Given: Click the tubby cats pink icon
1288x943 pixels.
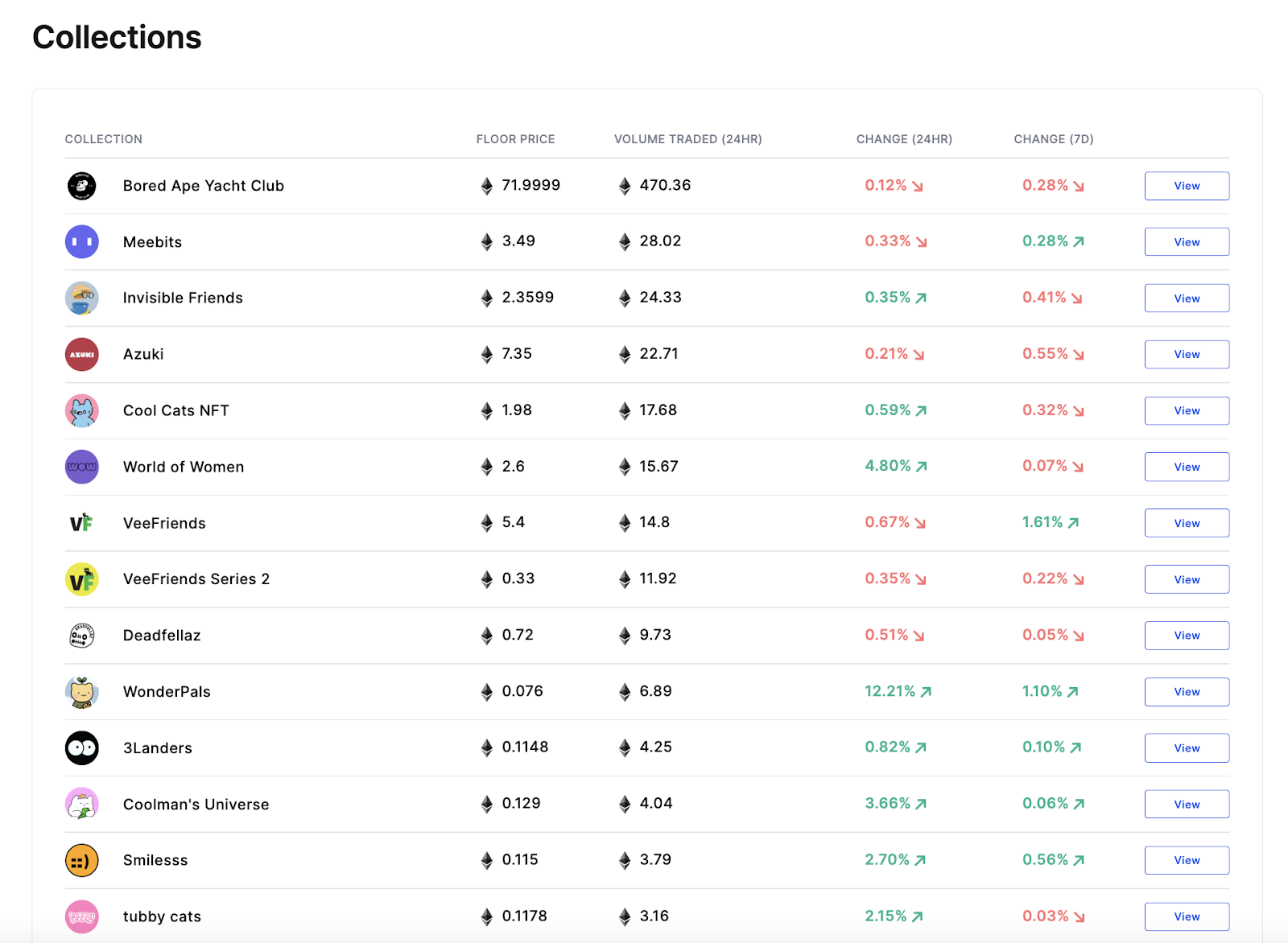Looking at the screenshot, I should coord(81,916).
